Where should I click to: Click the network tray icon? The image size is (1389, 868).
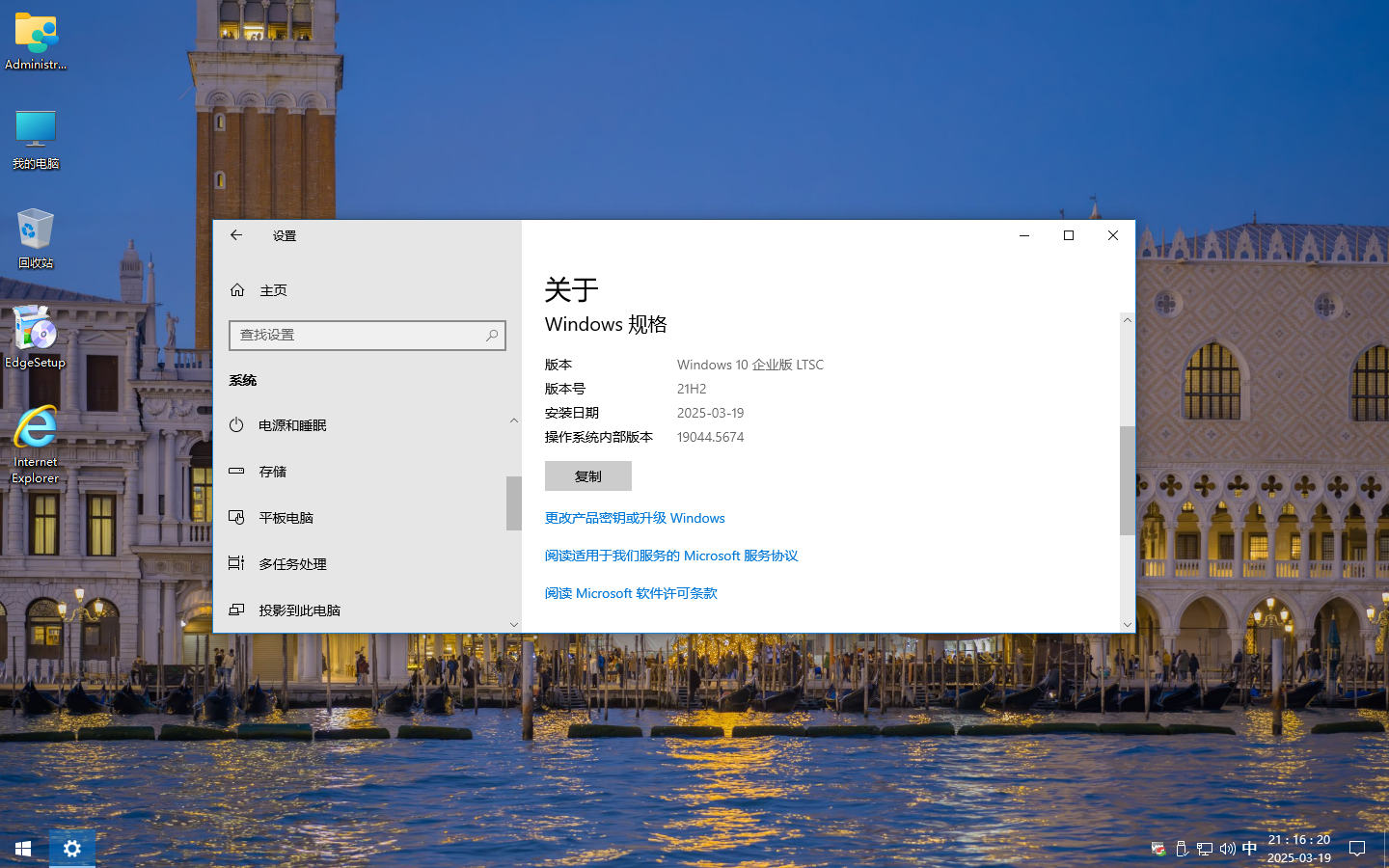coord(1205,849)
